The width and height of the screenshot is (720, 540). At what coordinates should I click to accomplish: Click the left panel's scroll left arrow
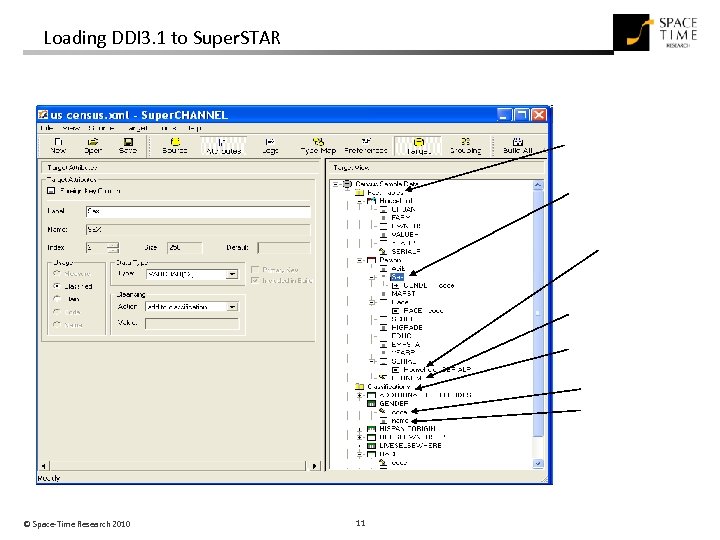point(44,466)
